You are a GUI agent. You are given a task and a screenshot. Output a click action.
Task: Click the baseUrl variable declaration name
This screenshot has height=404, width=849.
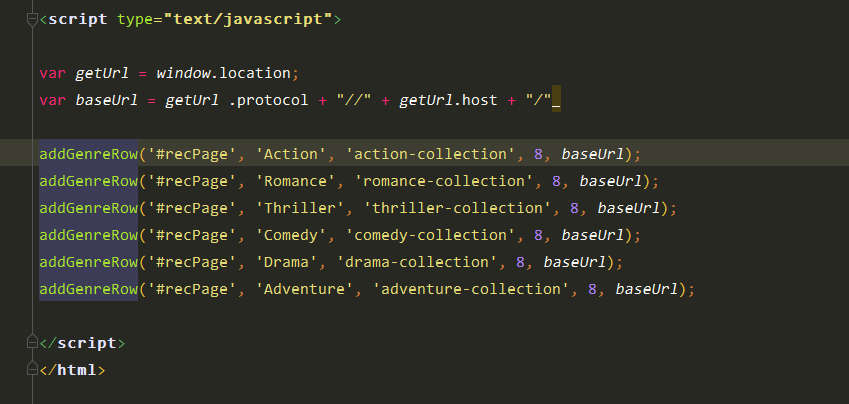(x=107, y=100)
